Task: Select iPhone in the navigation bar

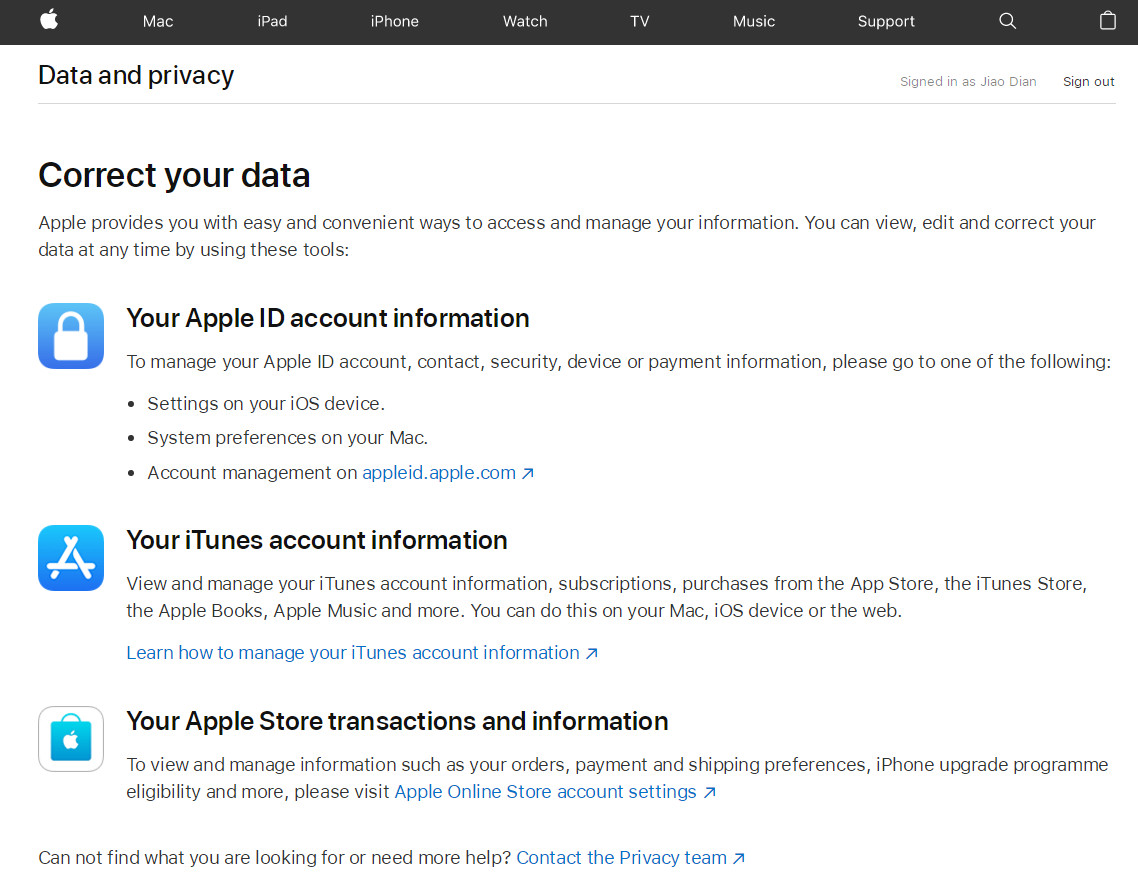Action: (x=394, y=21)
